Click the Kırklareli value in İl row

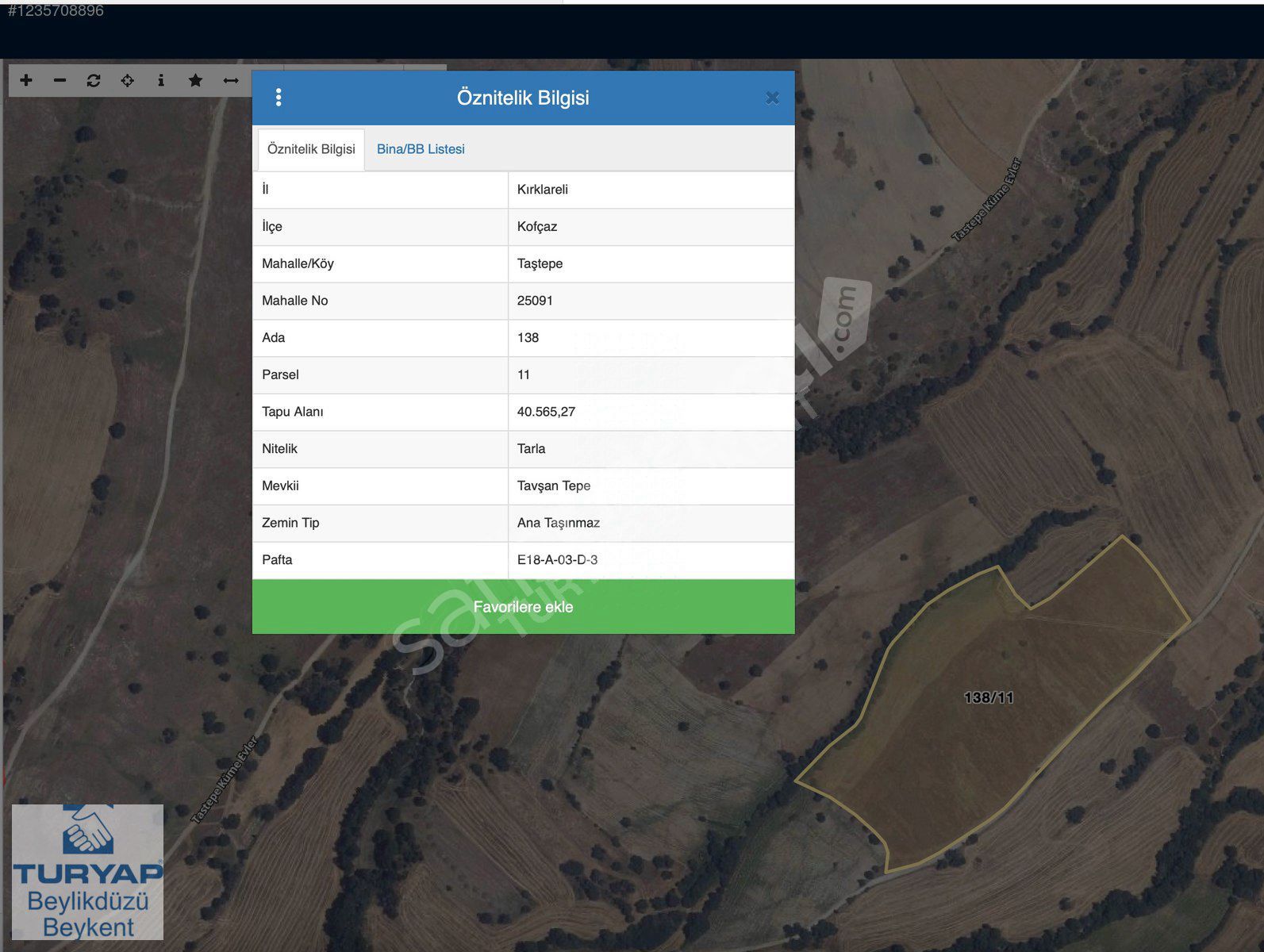tap(543, 190)
